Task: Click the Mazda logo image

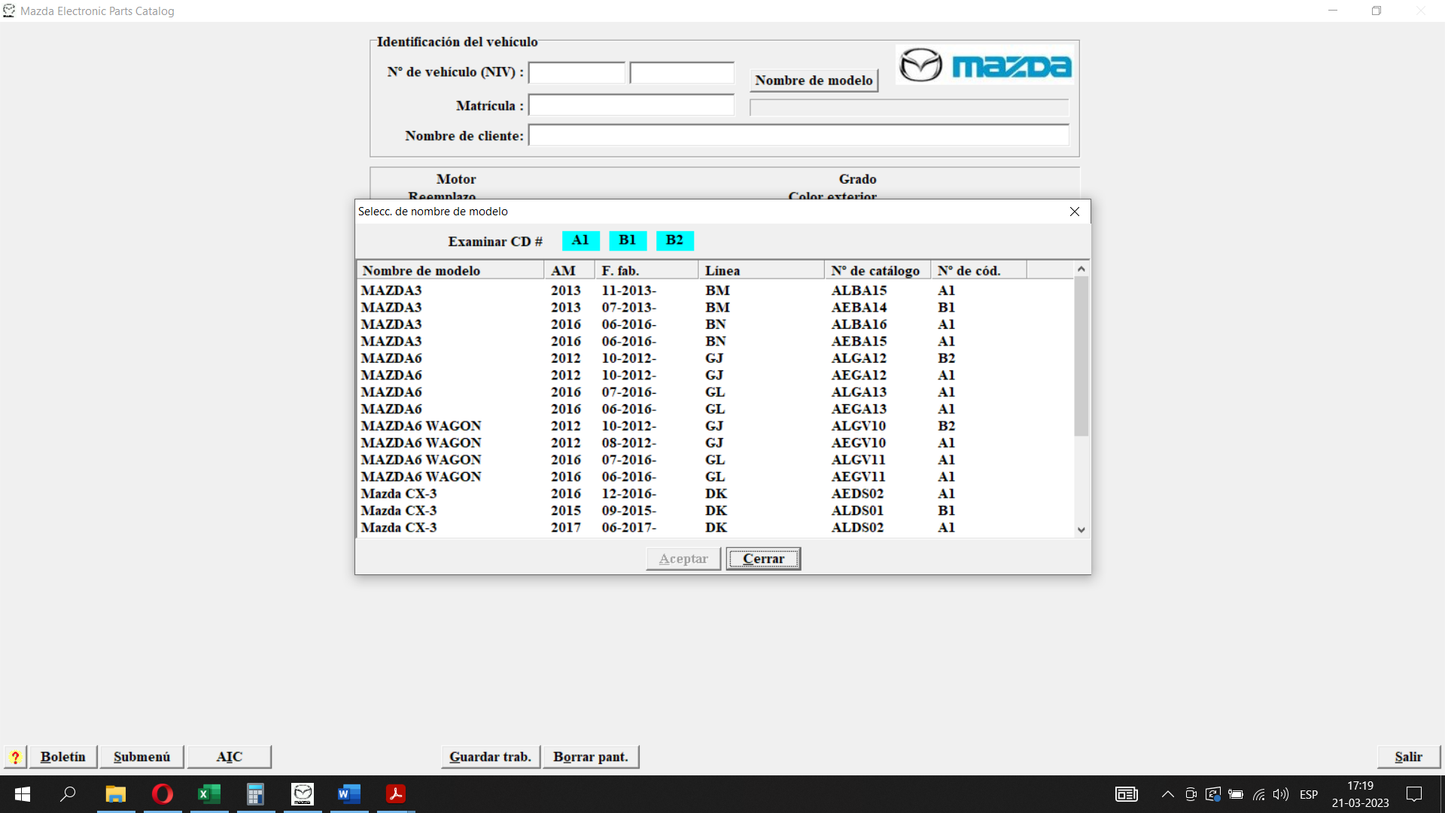Action: [985, 66]
